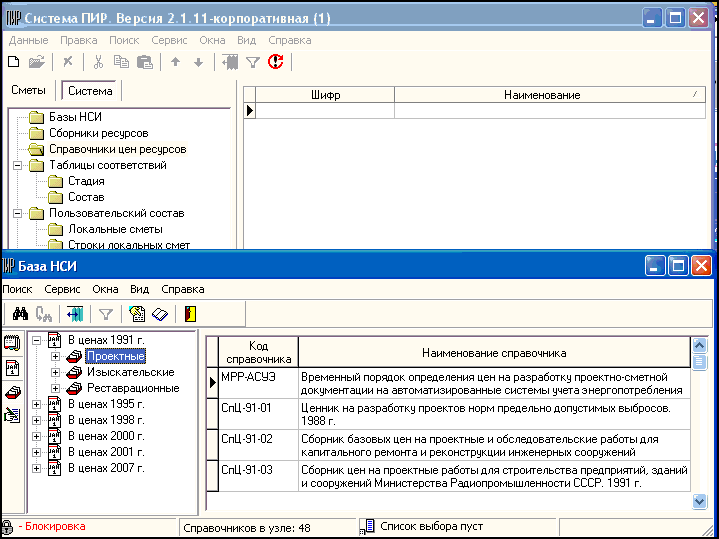Click the new document icon in top toolbar

14,62
